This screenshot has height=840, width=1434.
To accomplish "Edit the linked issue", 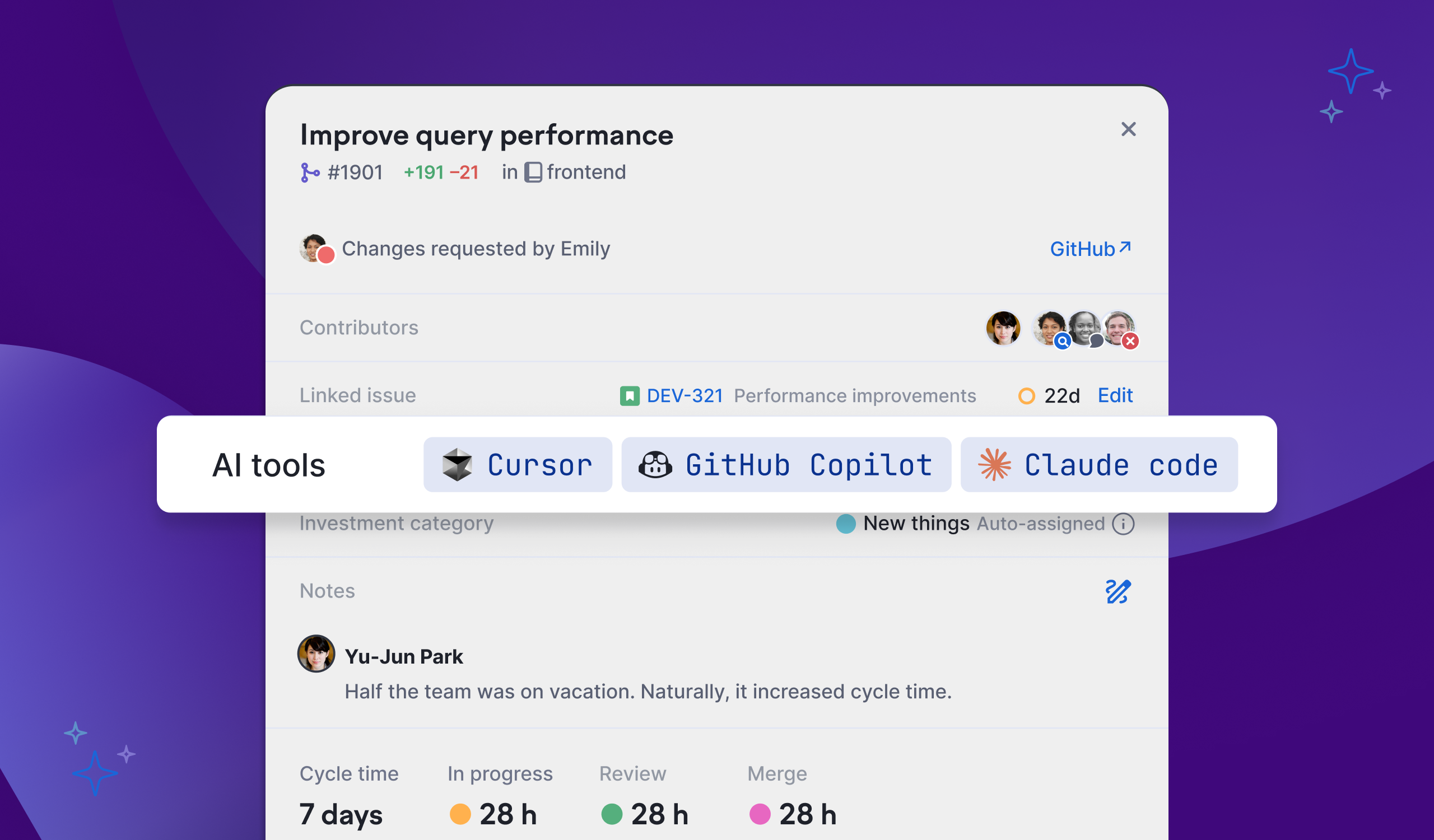I will coord(1115,395).
